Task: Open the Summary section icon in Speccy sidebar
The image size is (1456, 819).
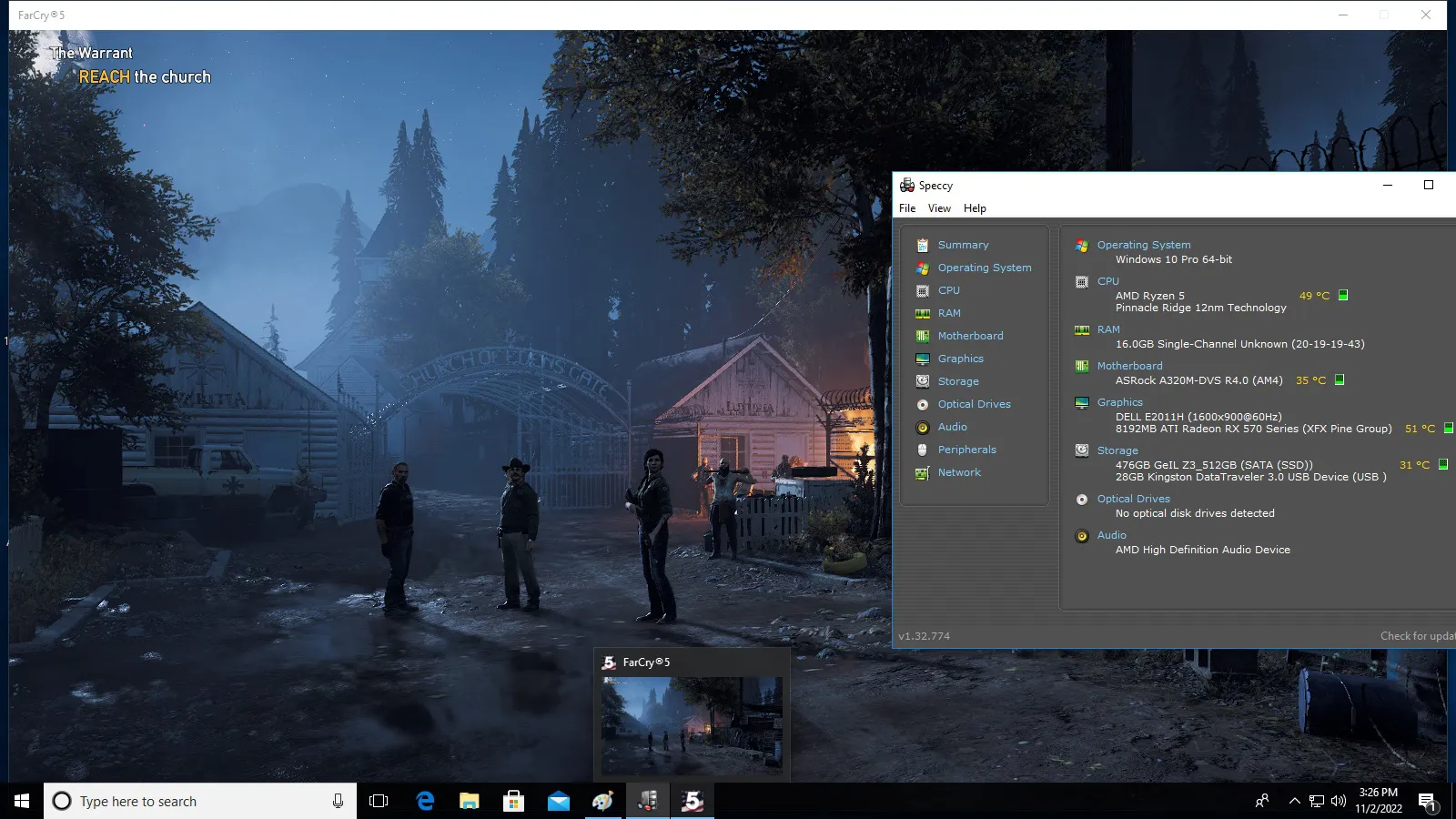Action: [x=923, y=245]
